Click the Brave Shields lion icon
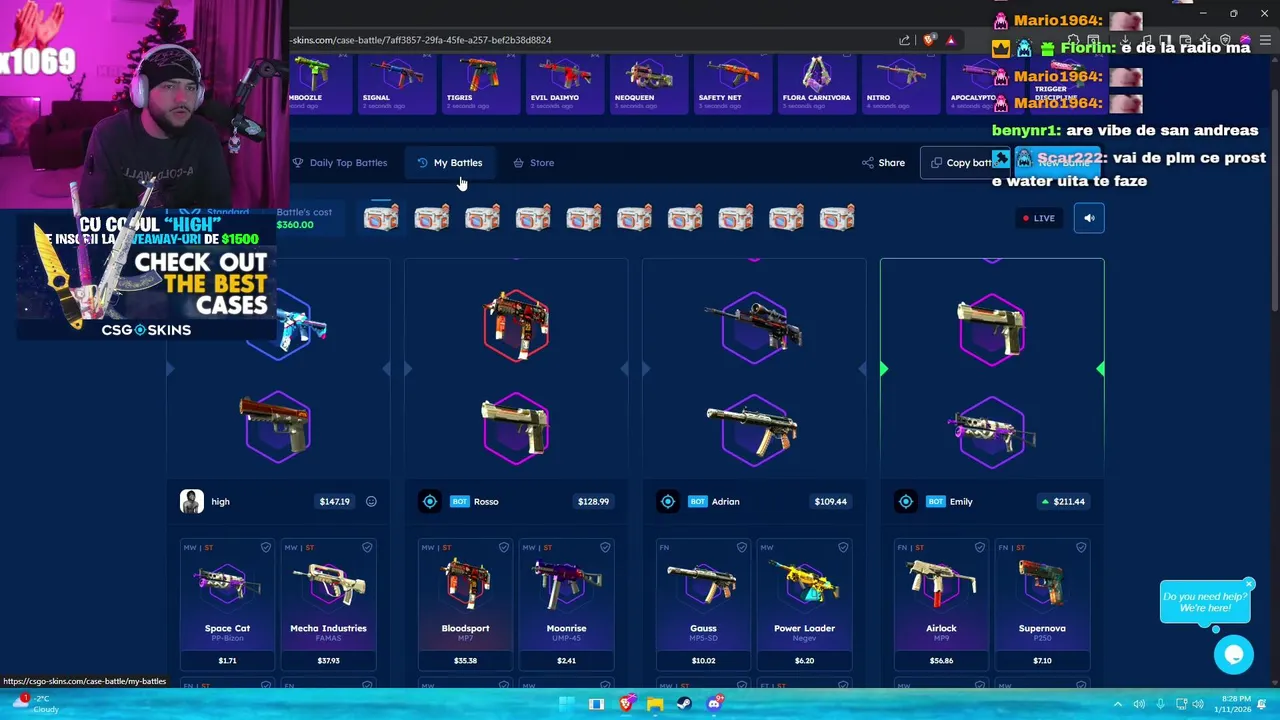Viewport: 1280px width, 720px height. pos(929,40)
